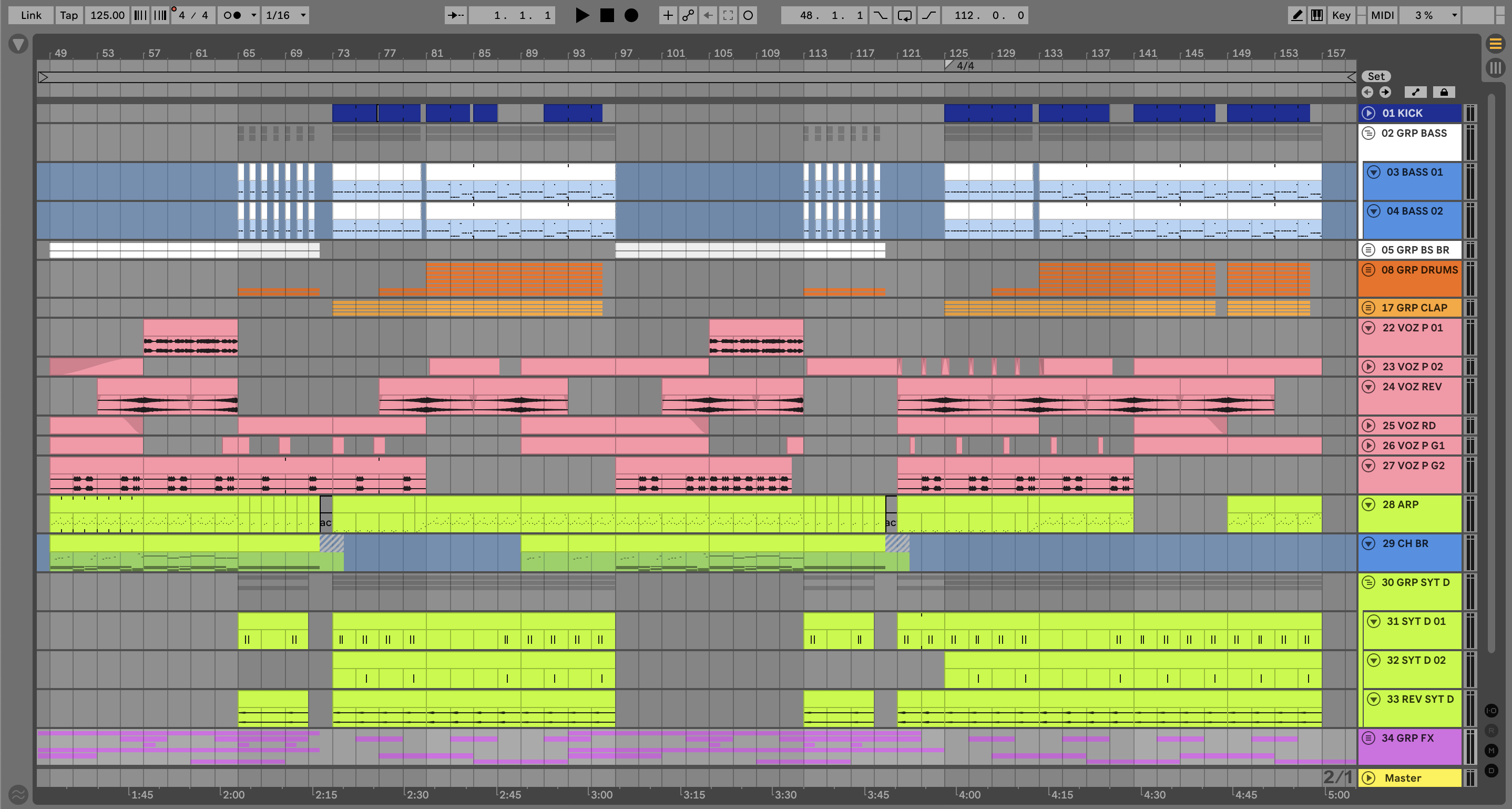This screenshot has width=1512, height=809.
Task: Toggle Automation Mode button beside the lock
Action: coord(1415,92)
